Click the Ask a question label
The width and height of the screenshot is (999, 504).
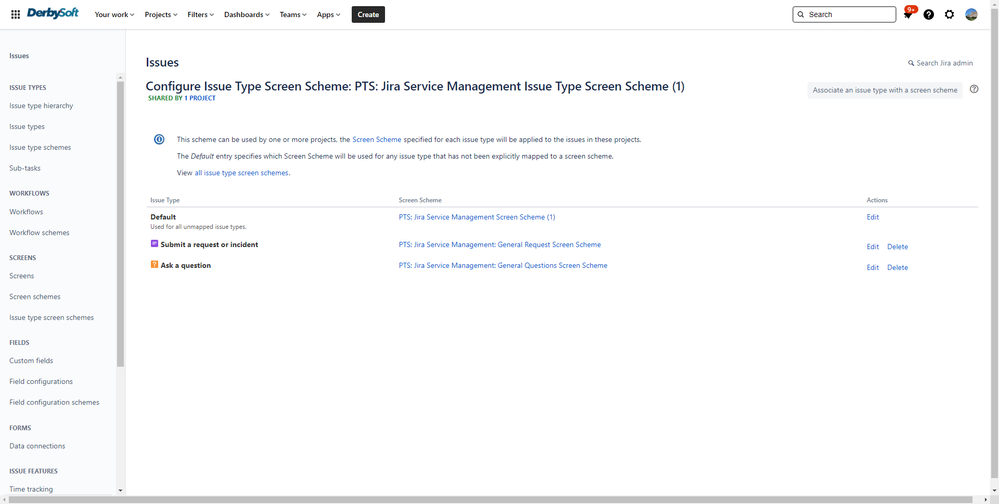[185, 265]
